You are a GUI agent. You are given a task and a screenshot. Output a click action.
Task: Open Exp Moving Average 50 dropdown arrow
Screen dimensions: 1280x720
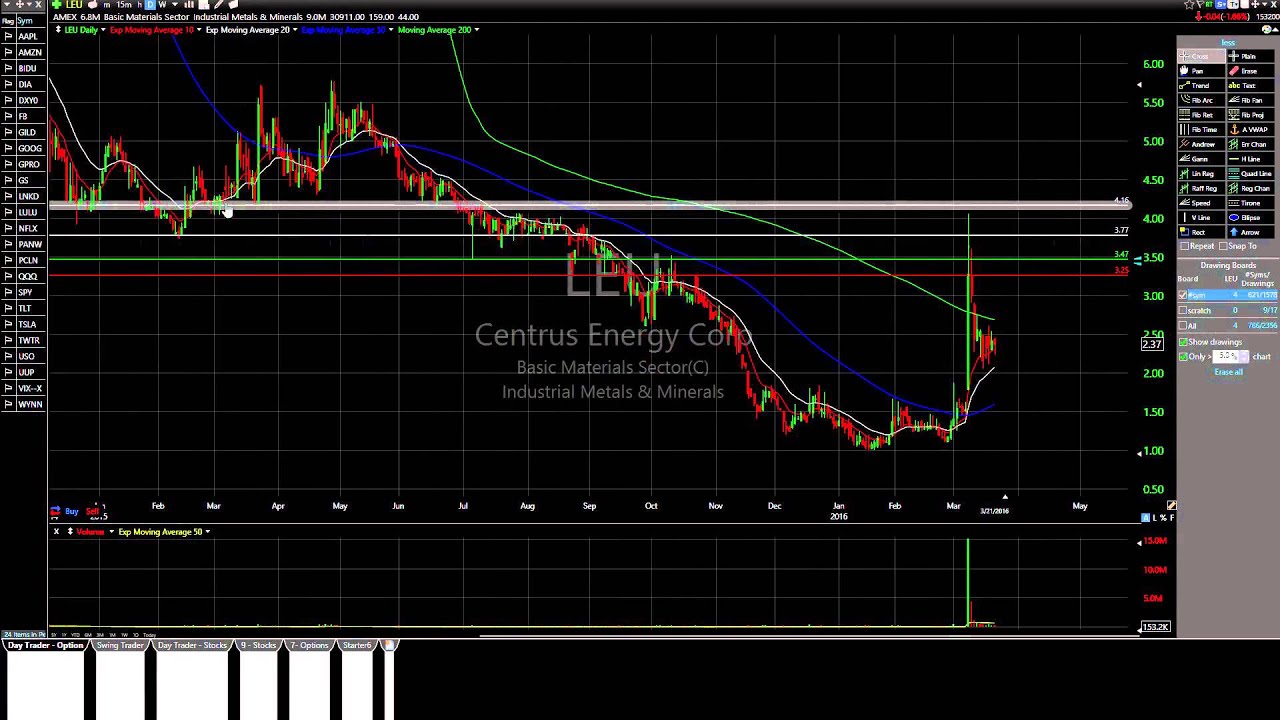point(207,532)
